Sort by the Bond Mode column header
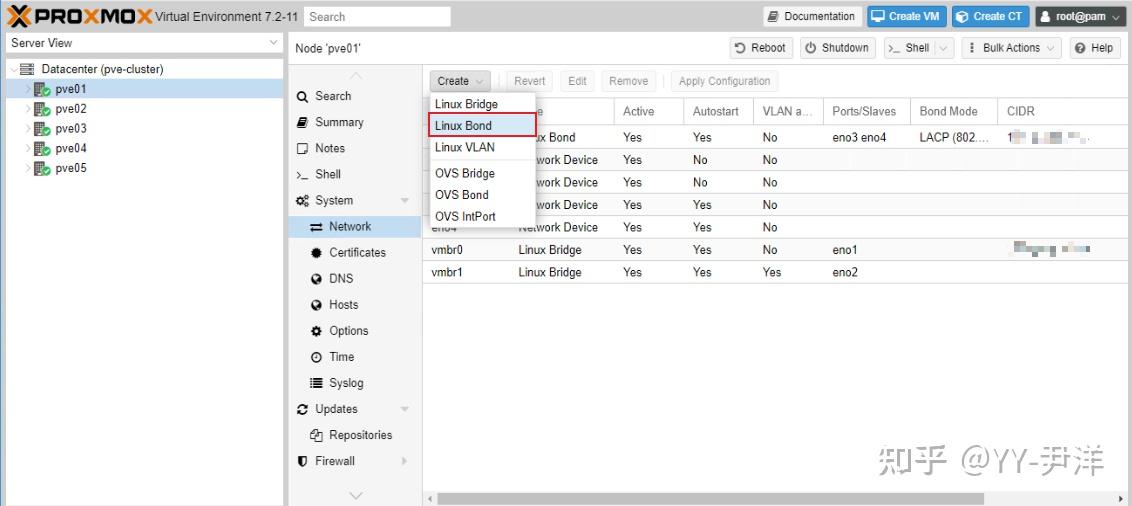Screen dimensions: 1132x506 click(954, 111)
